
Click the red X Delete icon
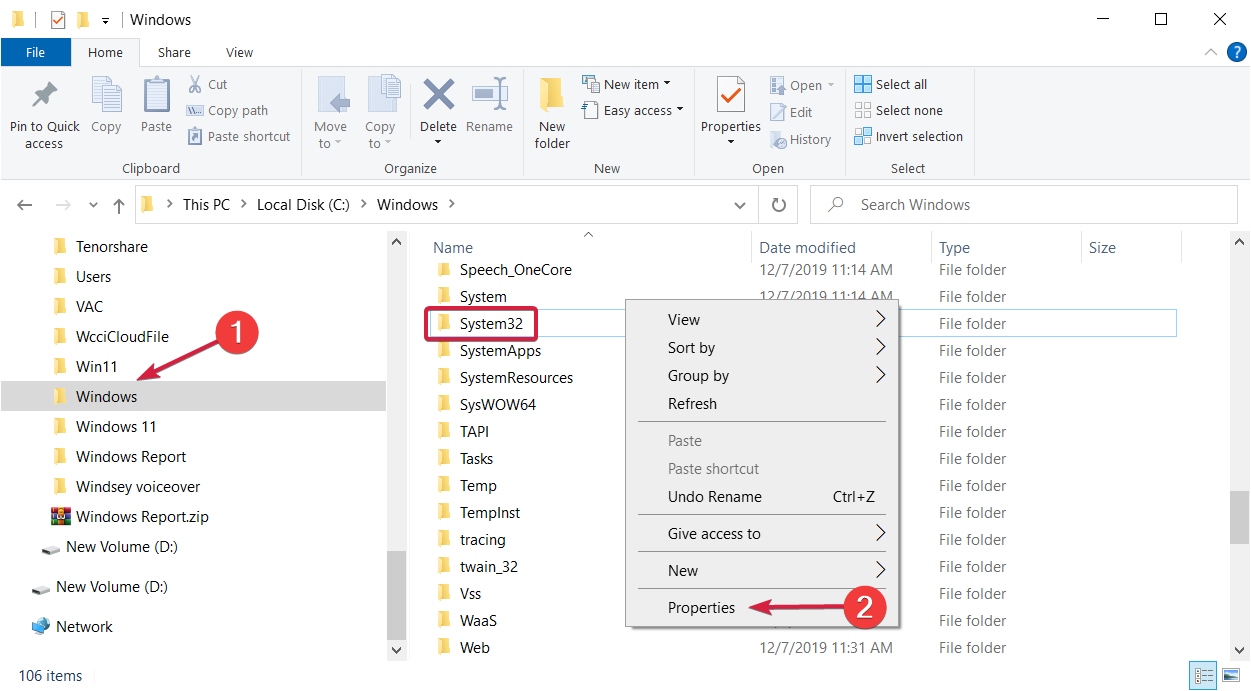point(438,95)
